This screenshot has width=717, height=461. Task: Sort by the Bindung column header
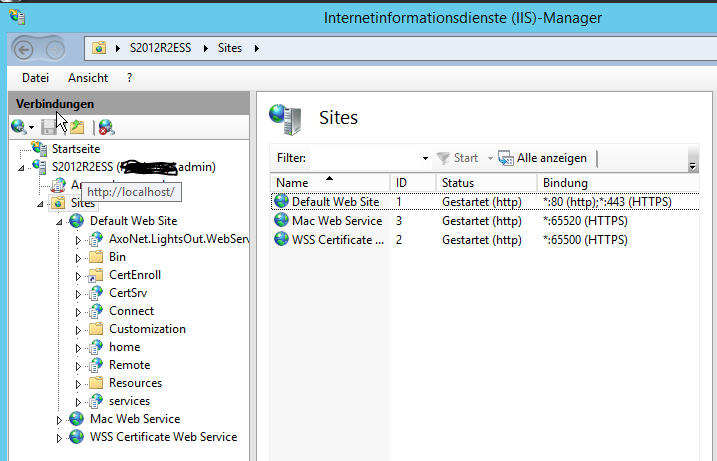[x=618, y=183]
